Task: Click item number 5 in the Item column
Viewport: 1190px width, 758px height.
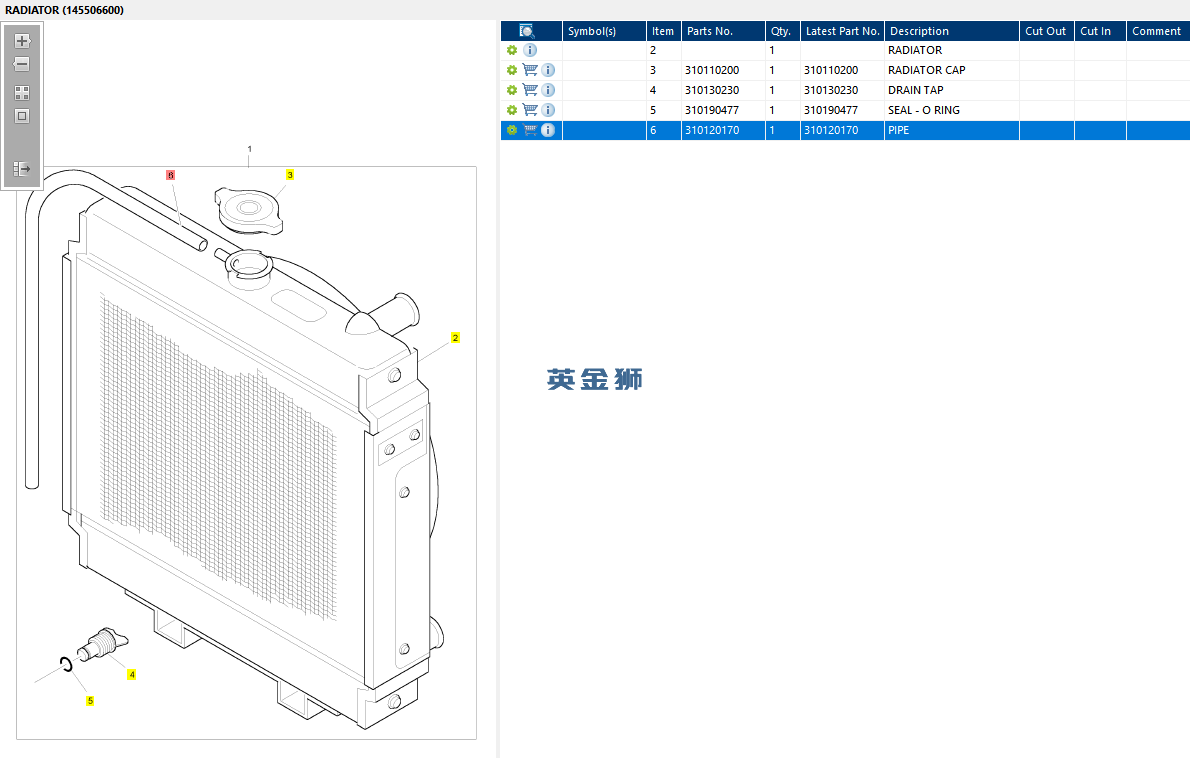Action: (x=653, y=110)
